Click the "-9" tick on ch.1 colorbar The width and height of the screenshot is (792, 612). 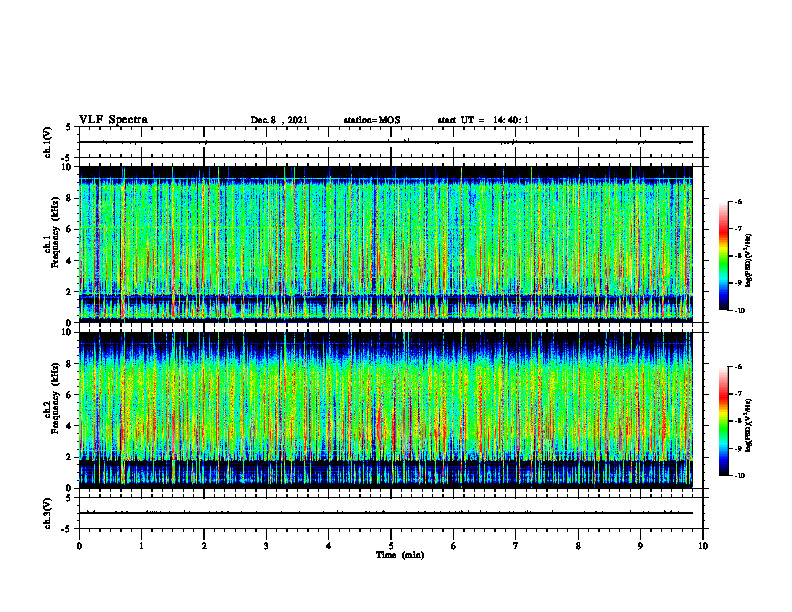(738, 283)
